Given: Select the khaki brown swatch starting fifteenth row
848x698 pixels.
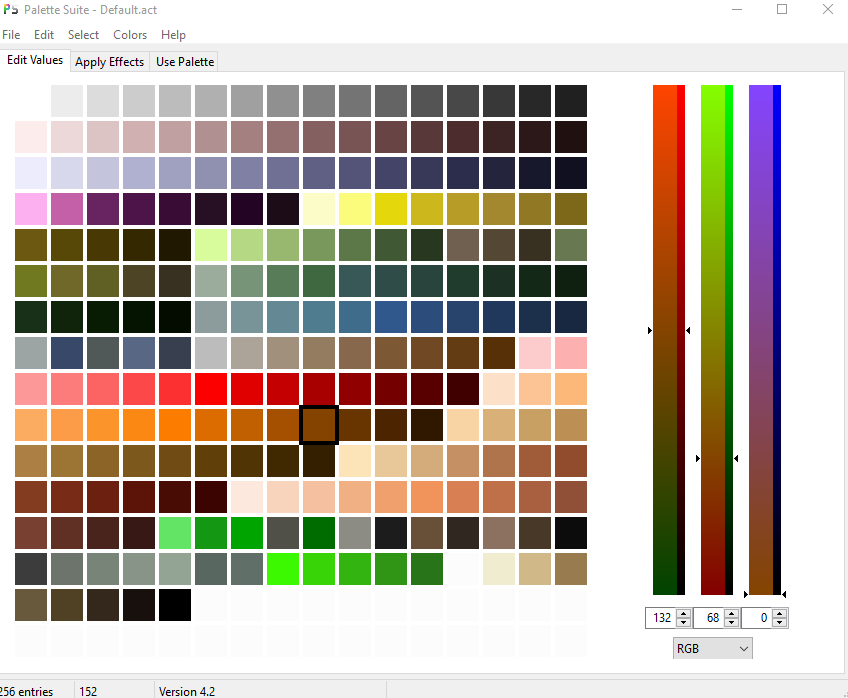Looking at the screenshot, I should tap(31, 605).
